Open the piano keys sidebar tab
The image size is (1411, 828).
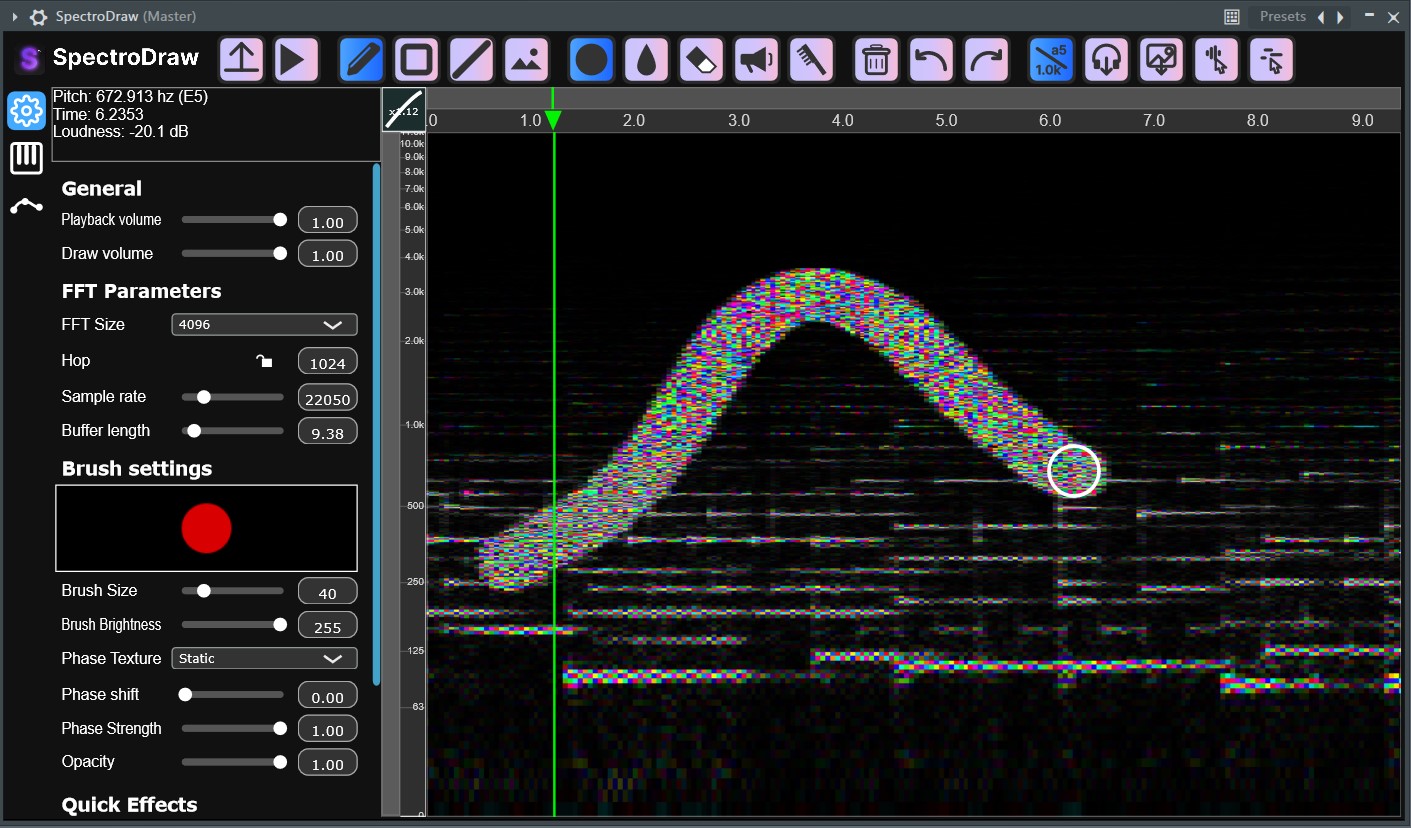click(x=27, y=158)
